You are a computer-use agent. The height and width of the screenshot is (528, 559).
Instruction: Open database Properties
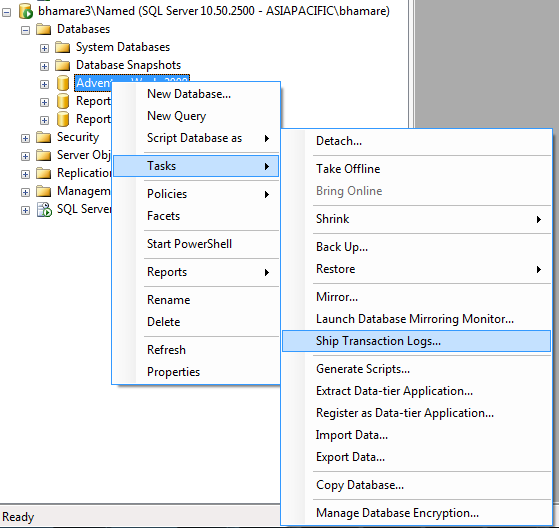pyautogui.click(x=196, y=372)
